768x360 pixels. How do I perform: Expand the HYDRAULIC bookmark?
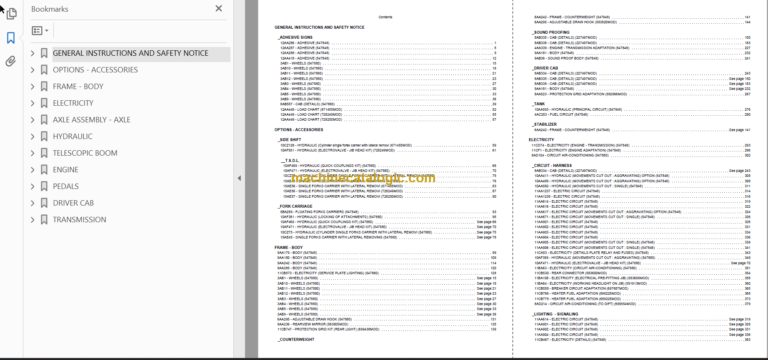point(33,137)
